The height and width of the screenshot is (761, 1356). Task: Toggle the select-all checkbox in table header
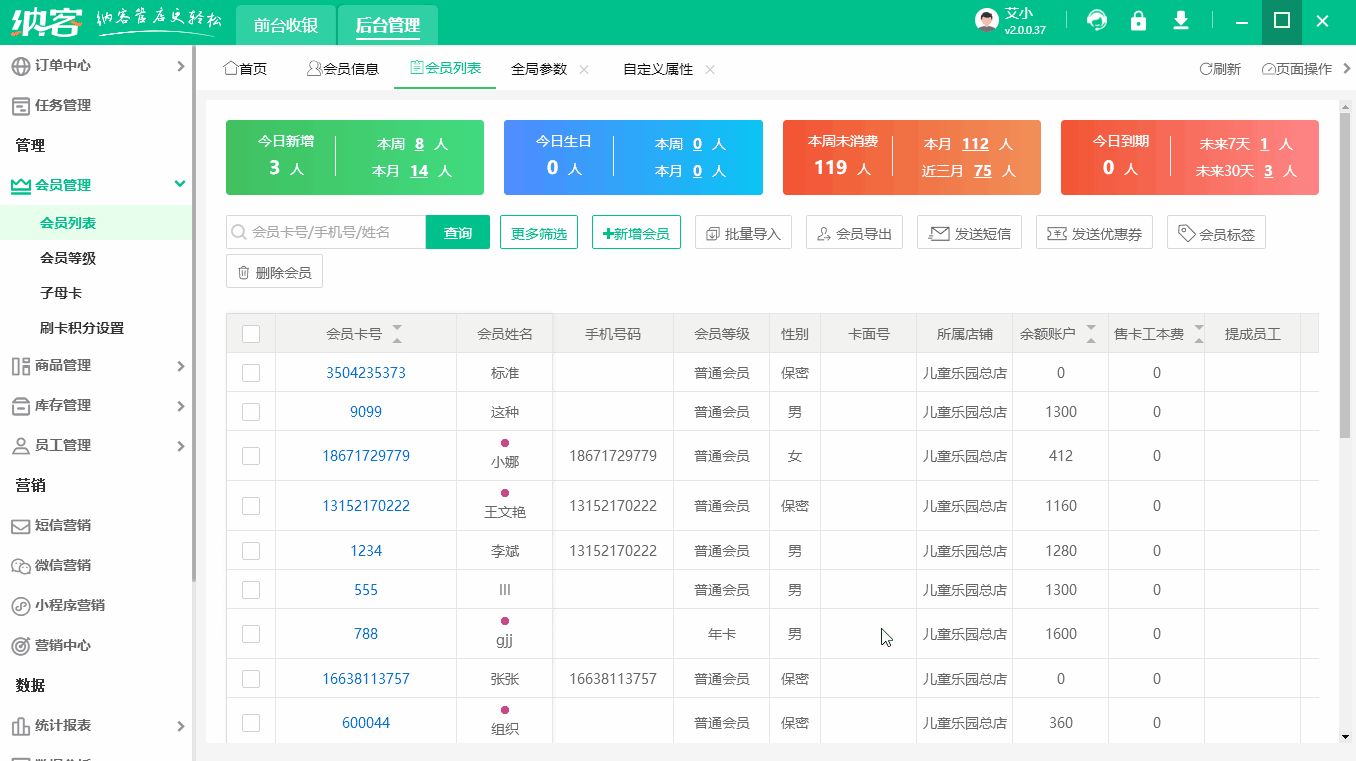coord(251,334)
